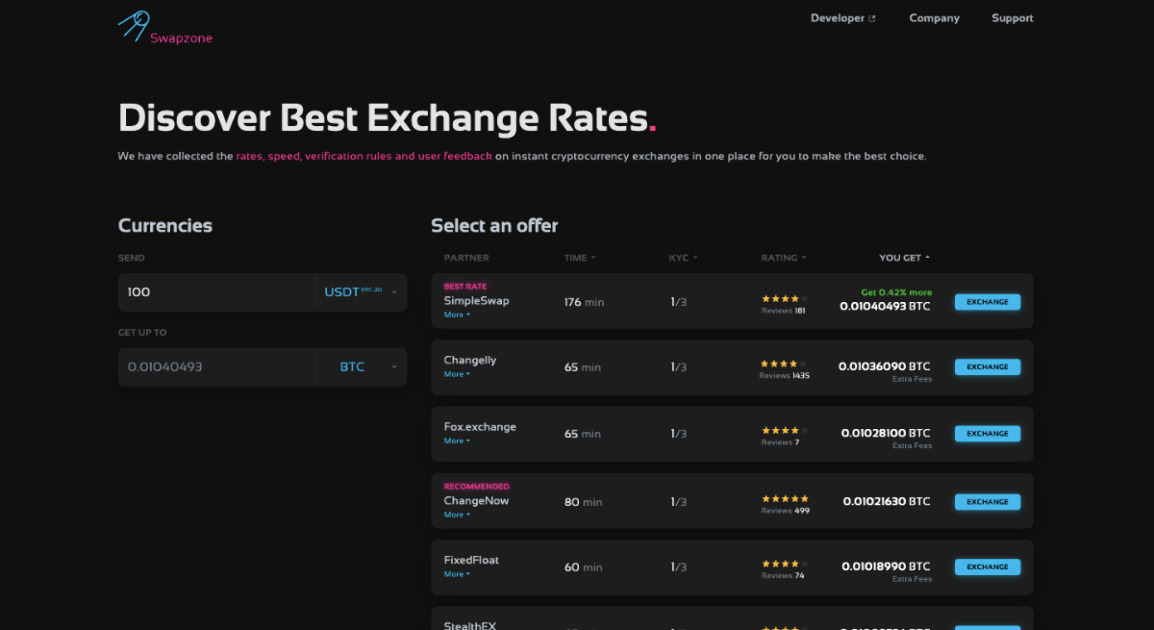Click Exchange button for SimpleSwap offer
This screenshot has height=630, width=1154.
(x=987, y=302)
